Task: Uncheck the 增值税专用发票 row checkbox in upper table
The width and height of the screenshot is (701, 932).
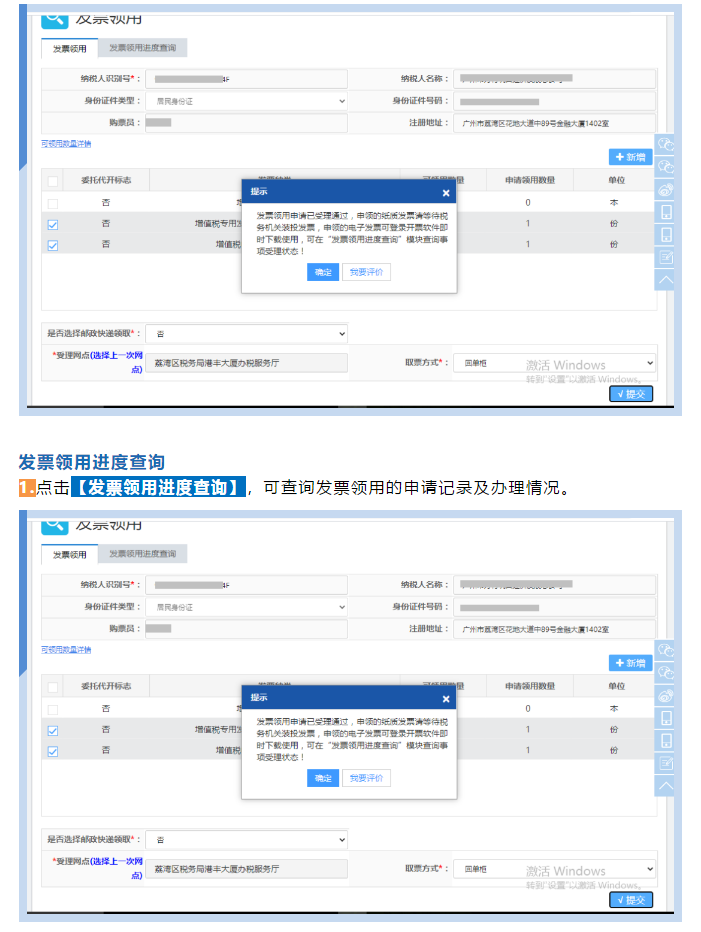Action: (x=53, y=225)
